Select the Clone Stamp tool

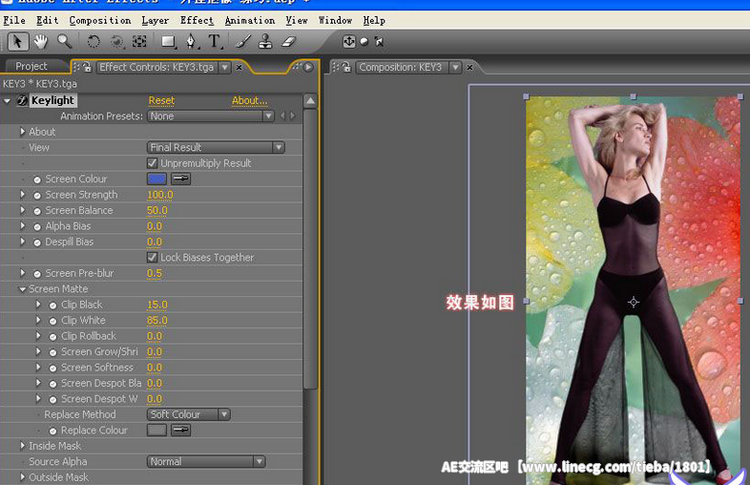[x=265, y=42]
